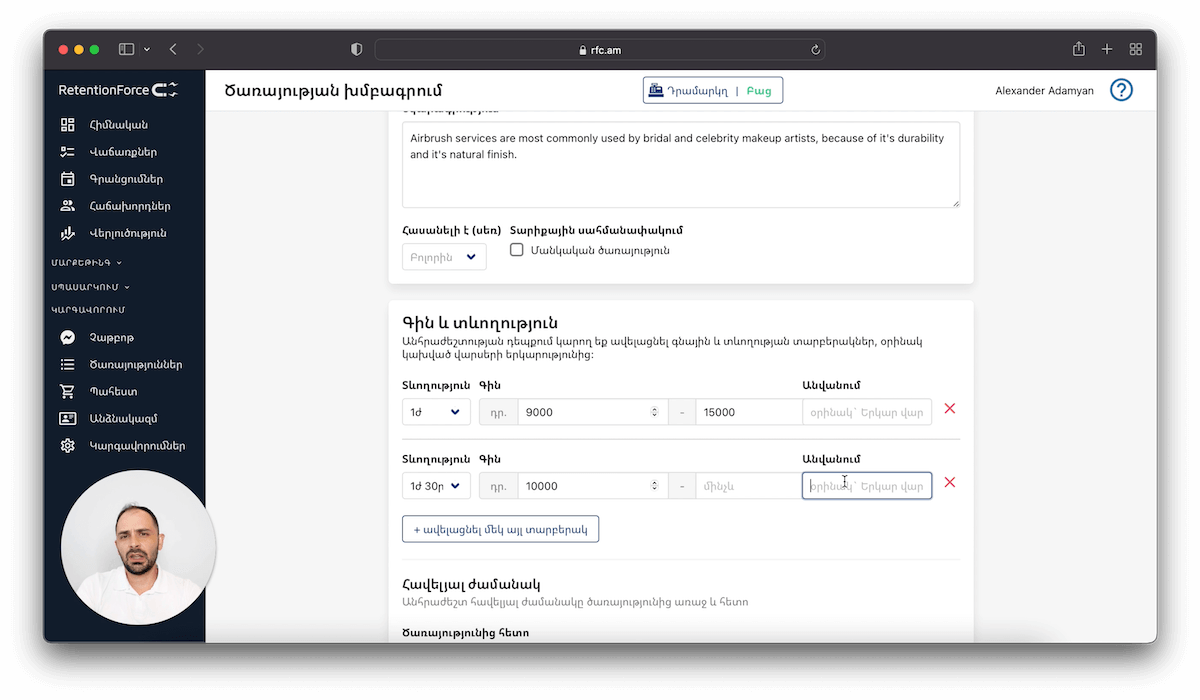Click the max price field showing 15000
Viewport: 1200px width, 700px height.
coord(749,412)
